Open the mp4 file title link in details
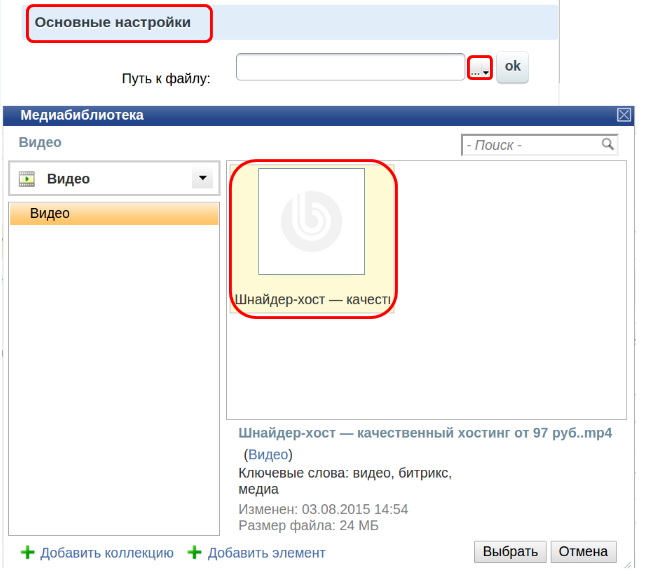Screen dimensions: 647x579 click(x=425, y=433)
